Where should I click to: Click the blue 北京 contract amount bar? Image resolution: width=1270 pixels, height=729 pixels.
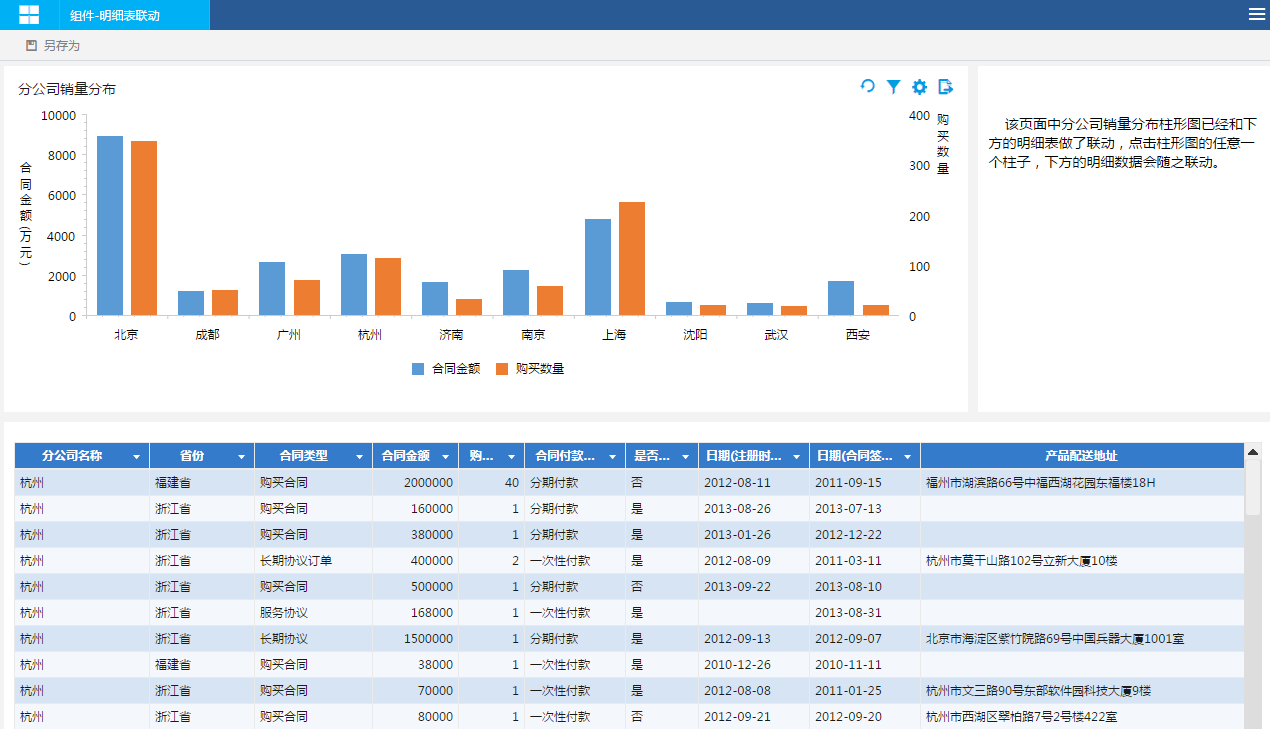click(x=110, y=226)
